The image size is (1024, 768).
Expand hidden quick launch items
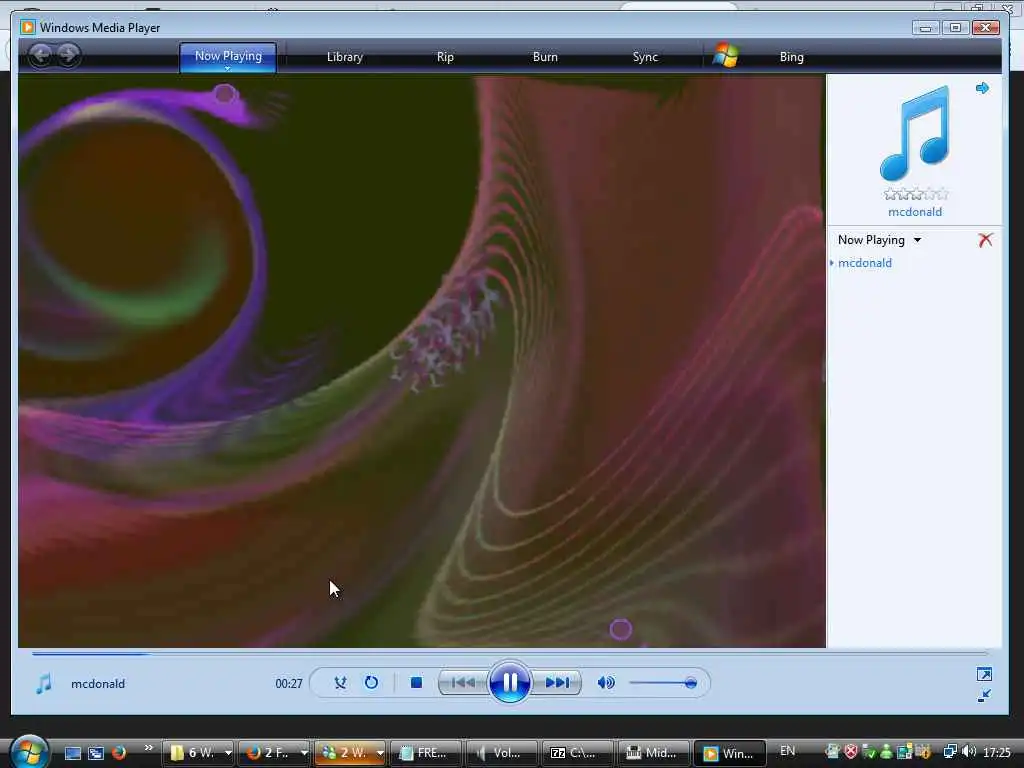click(148, 748)
